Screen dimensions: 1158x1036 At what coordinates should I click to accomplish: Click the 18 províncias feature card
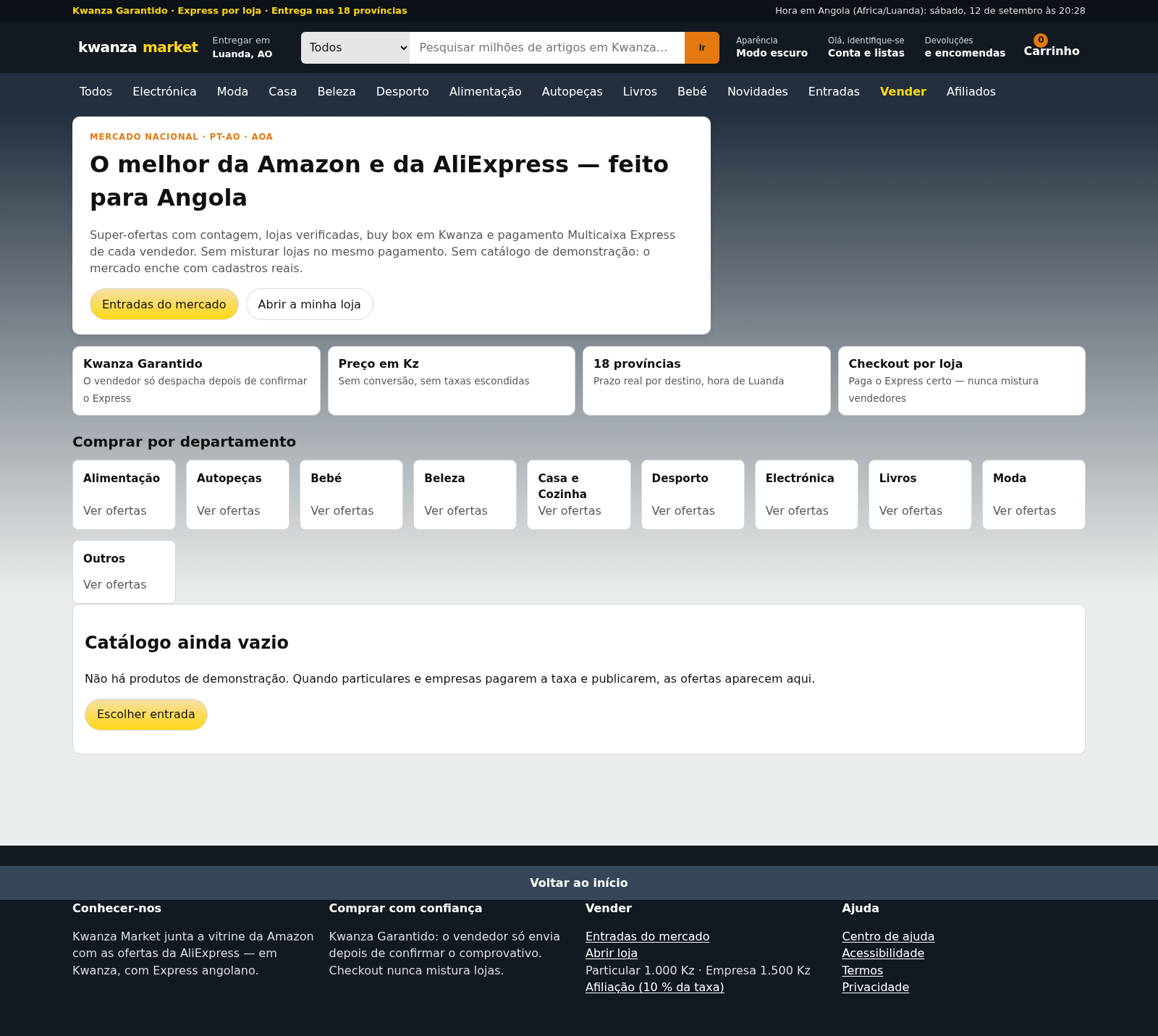coord(706,381)
